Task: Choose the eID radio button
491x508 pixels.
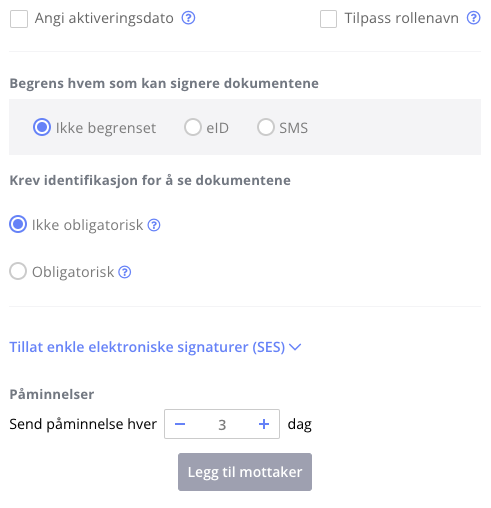Action: click(x=193, y=127)
